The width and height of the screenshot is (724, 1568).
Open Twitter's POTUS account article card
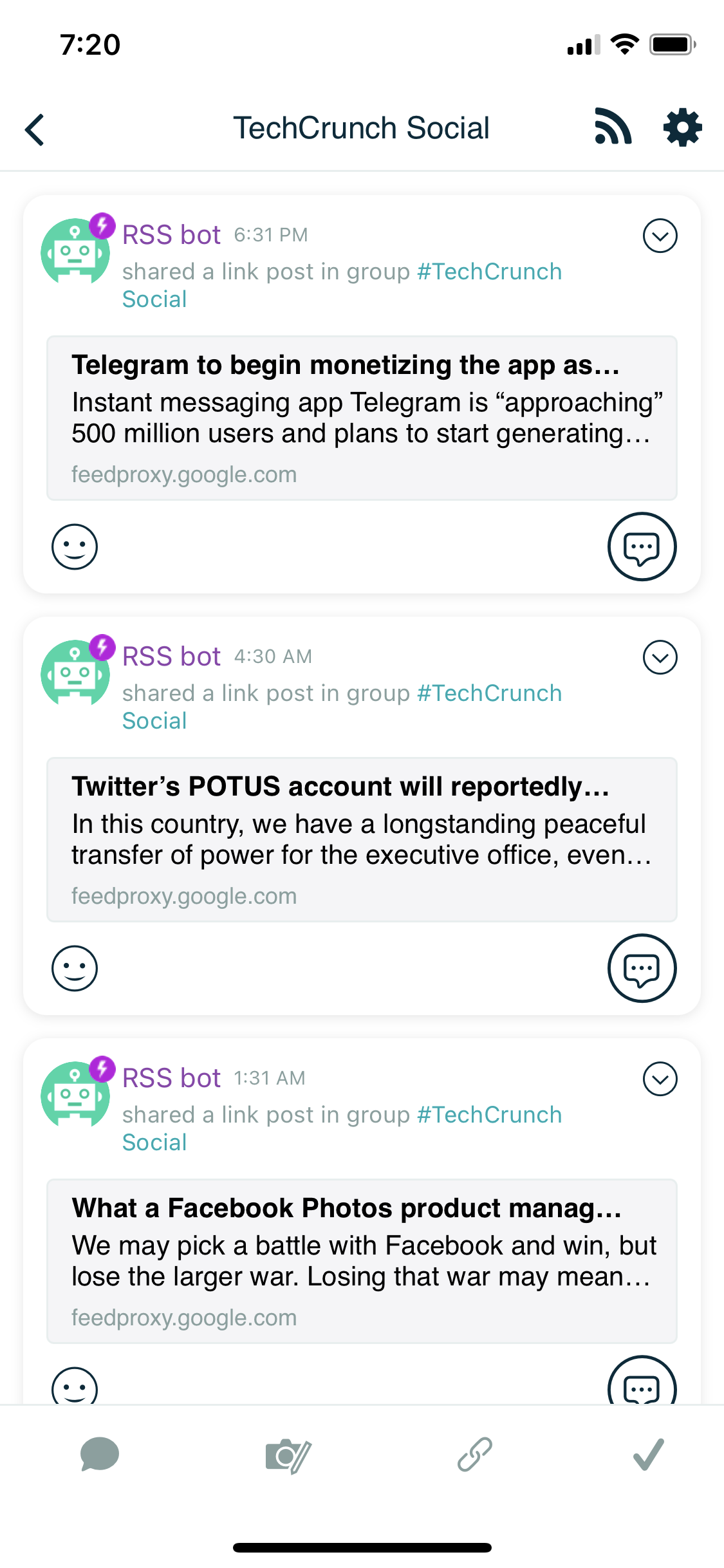tap(362, 839)
